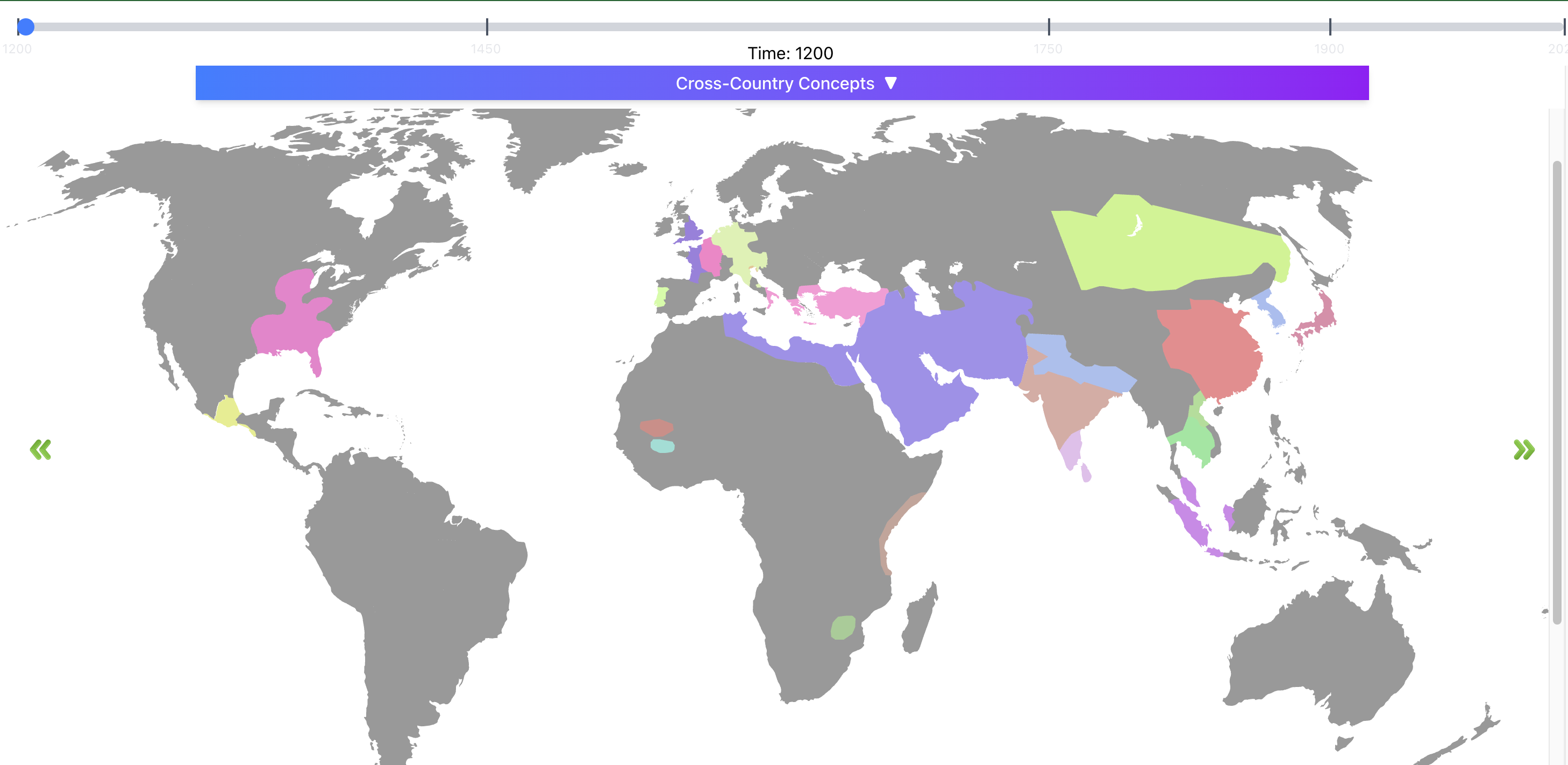The width and height of the screenshot is (1568, 765).
Task: Click the green left double-arrow to go back
Action: [40, 449]
